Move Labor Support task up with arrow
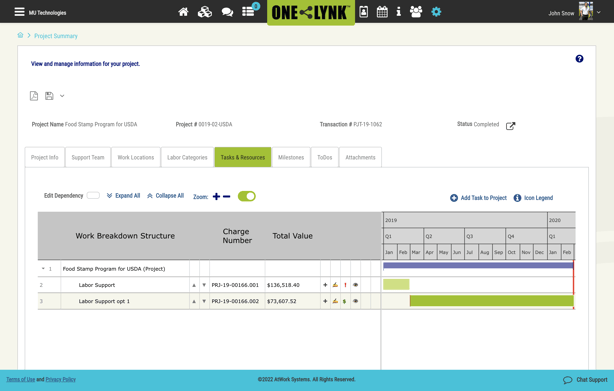Viewport: 614px width, 391px height. click(194, 285)
